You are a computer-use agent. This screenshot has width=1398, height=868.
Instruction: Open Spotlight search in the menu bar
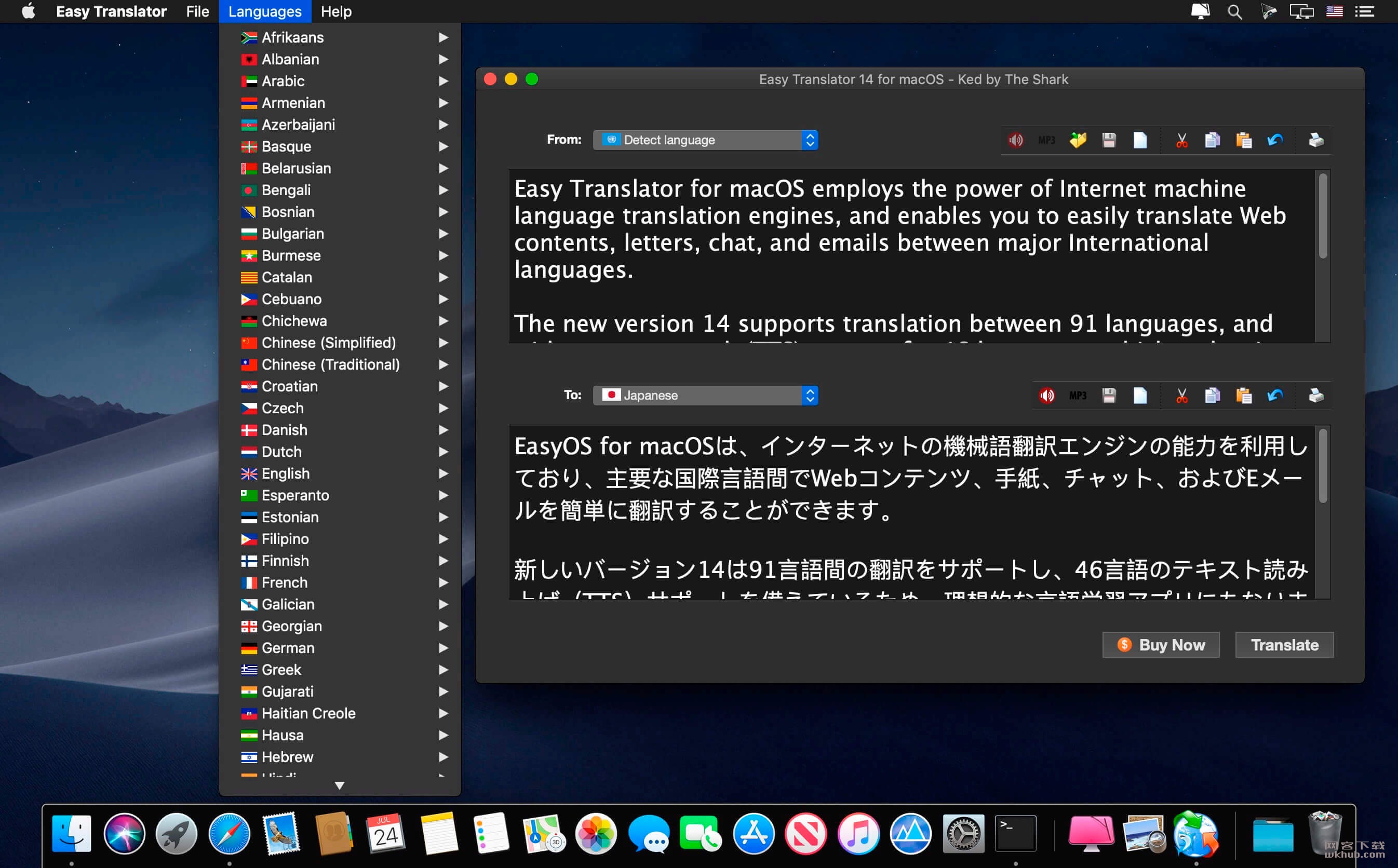pyautogui.click(x=1235, y=11)
